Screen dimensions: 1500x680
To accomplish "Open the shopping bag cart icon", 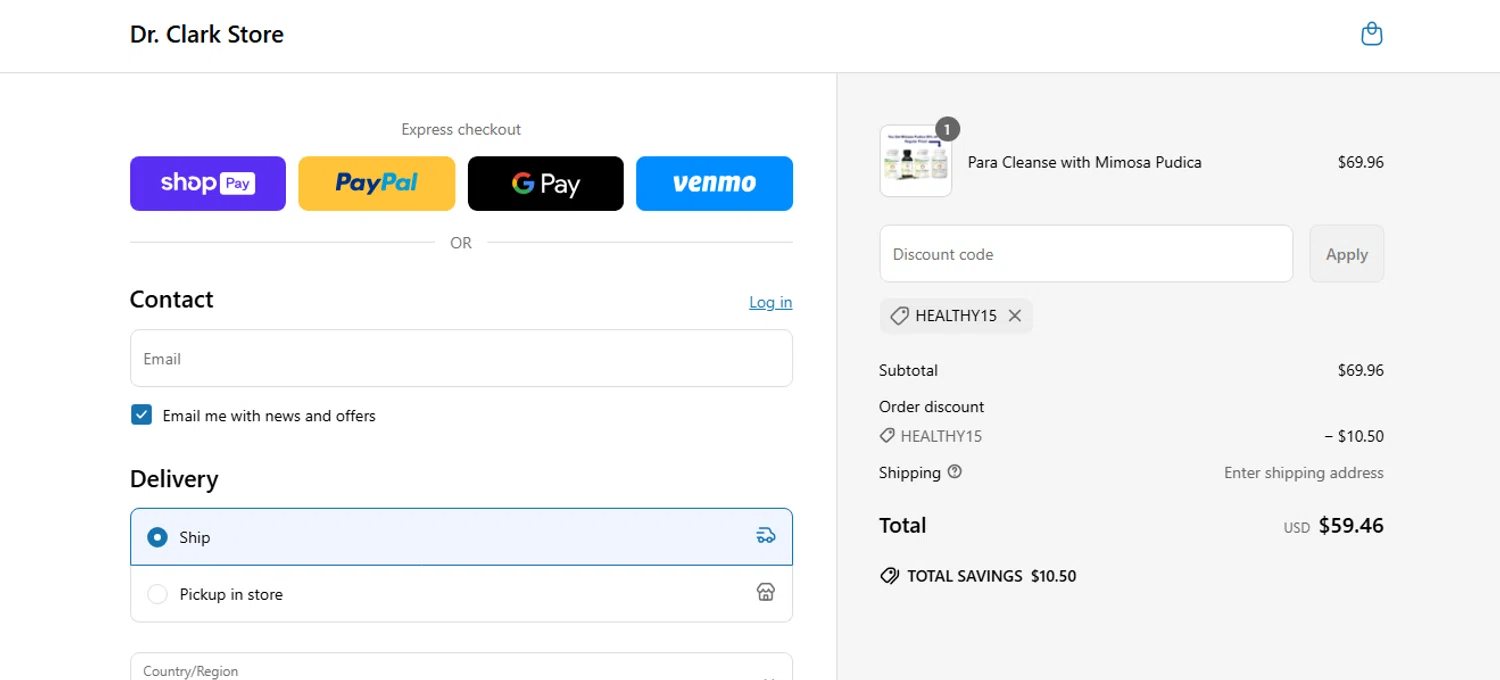I will click(x=1372, y=34).
